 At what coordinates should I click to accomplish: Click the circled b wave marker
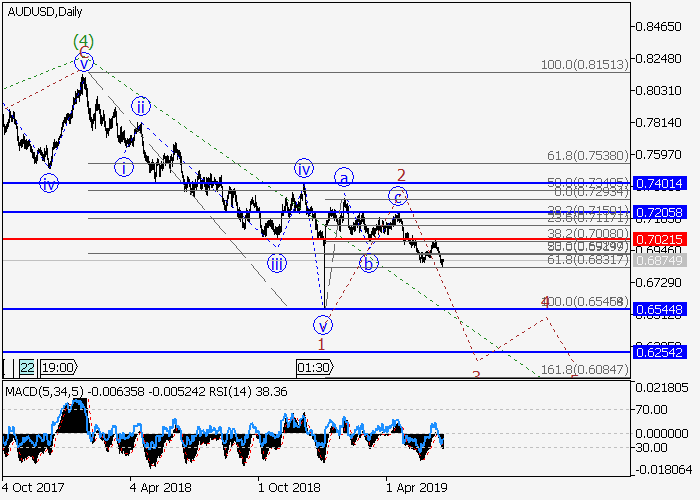(x=369, y=264)
